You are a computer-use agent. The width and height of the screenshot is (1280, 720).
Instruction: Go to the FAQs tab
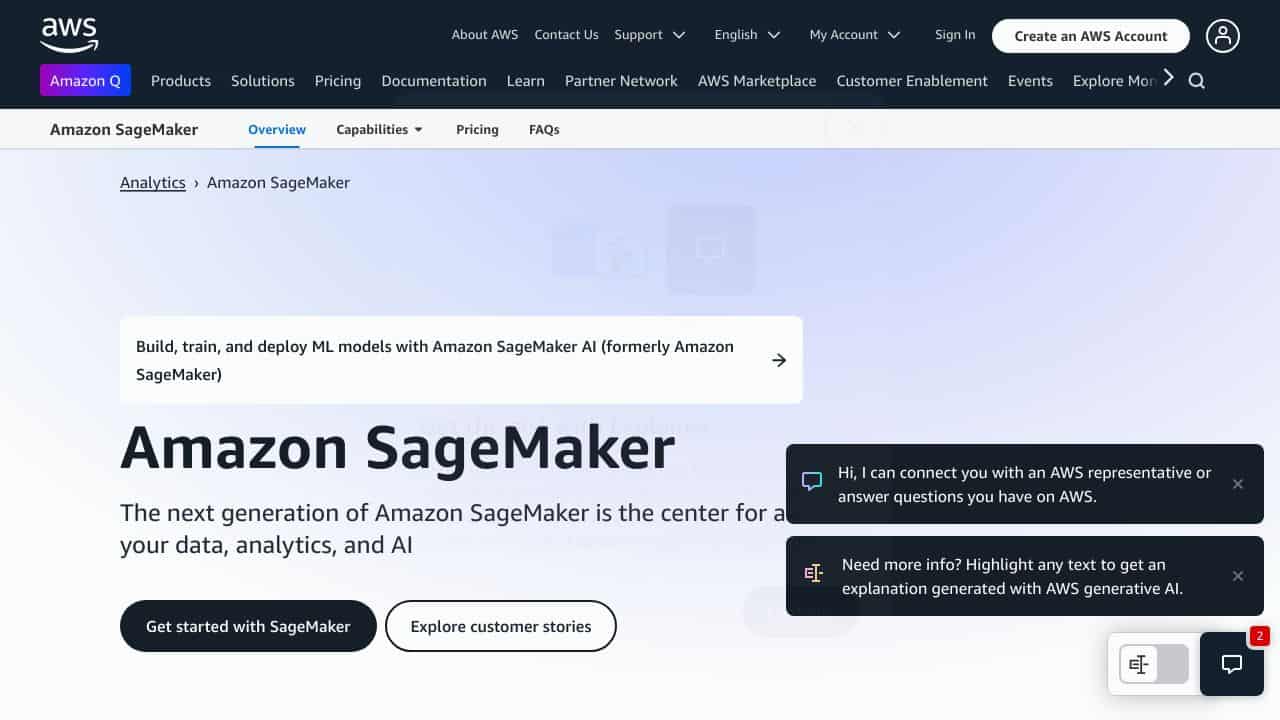(544, 129)
